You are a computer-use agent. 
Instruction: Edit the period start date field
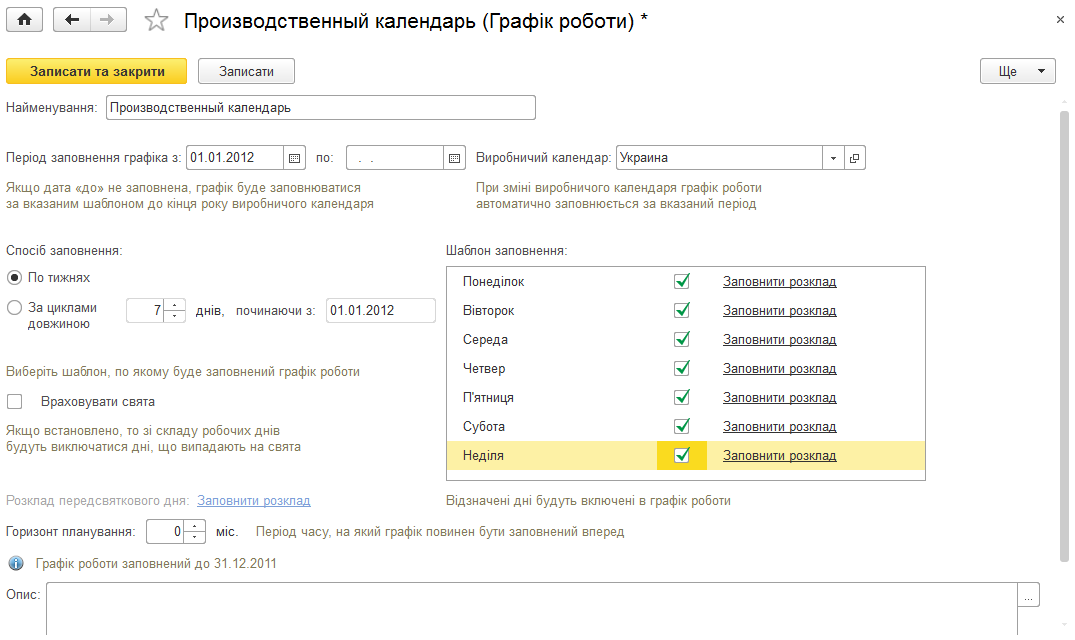[235, 158]
